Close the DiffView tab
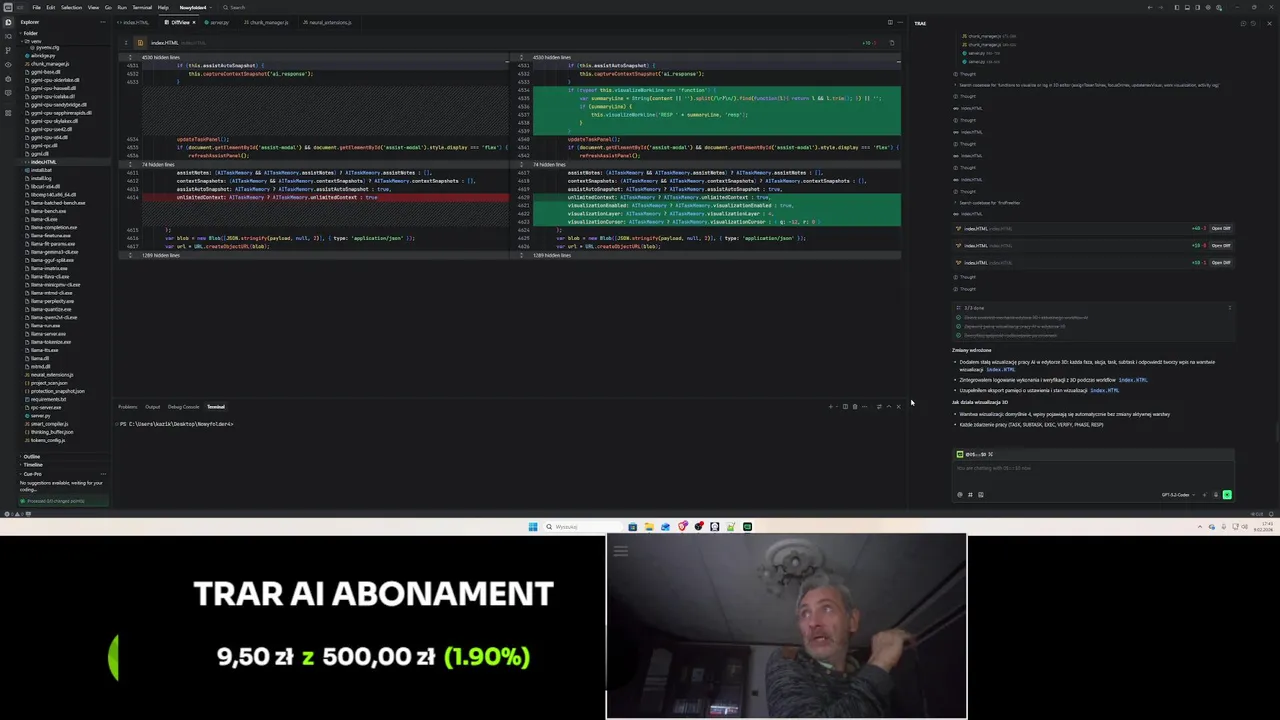The height and width of the screenshot is (720, 1280). pyautogui.click(x=194, y=22)
